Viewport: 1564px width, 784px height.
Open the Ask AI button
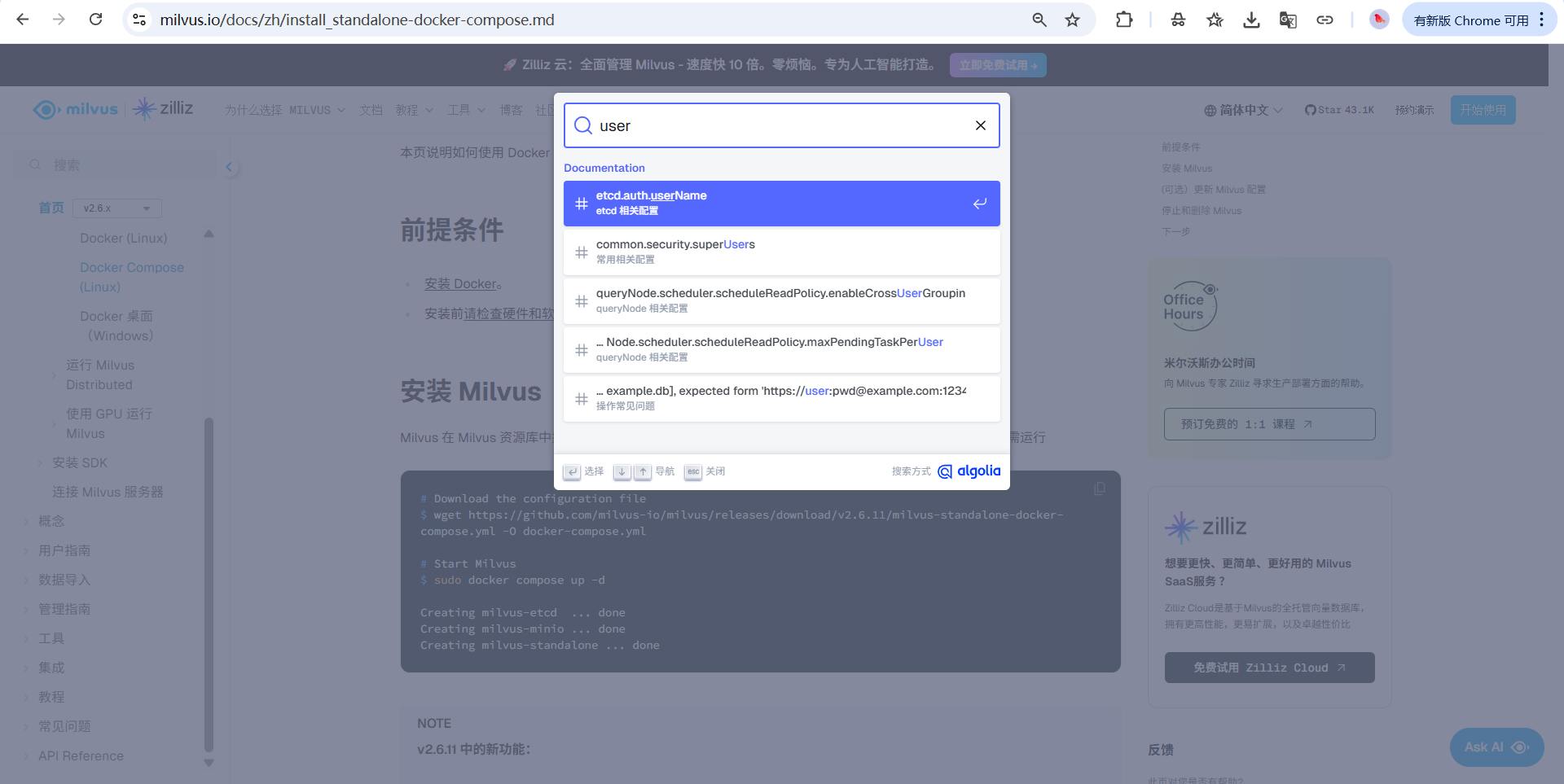coord(1496,747)
